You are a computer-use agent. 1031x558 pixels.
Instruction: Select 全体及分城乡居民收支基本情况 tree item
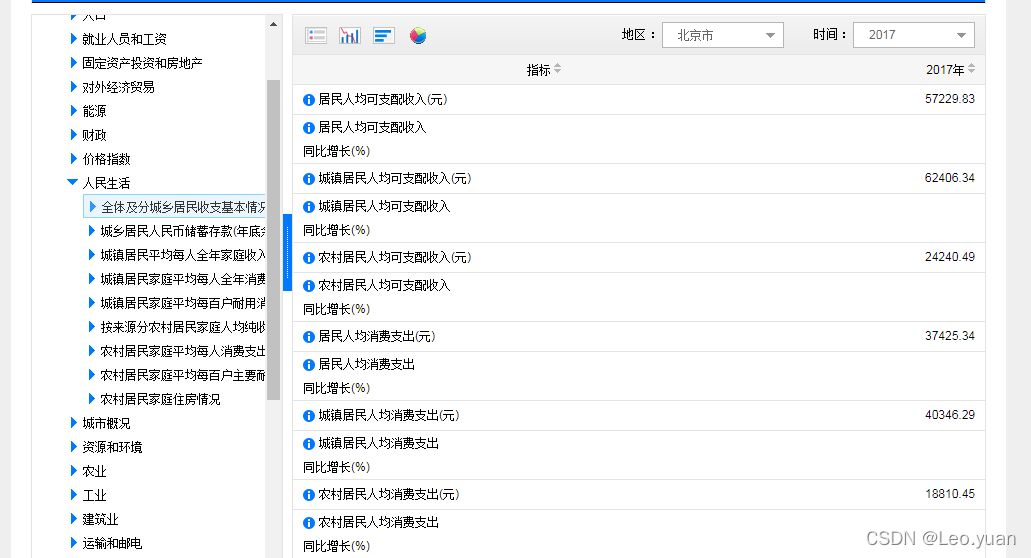pyautogui.click(x=175, y=207)
